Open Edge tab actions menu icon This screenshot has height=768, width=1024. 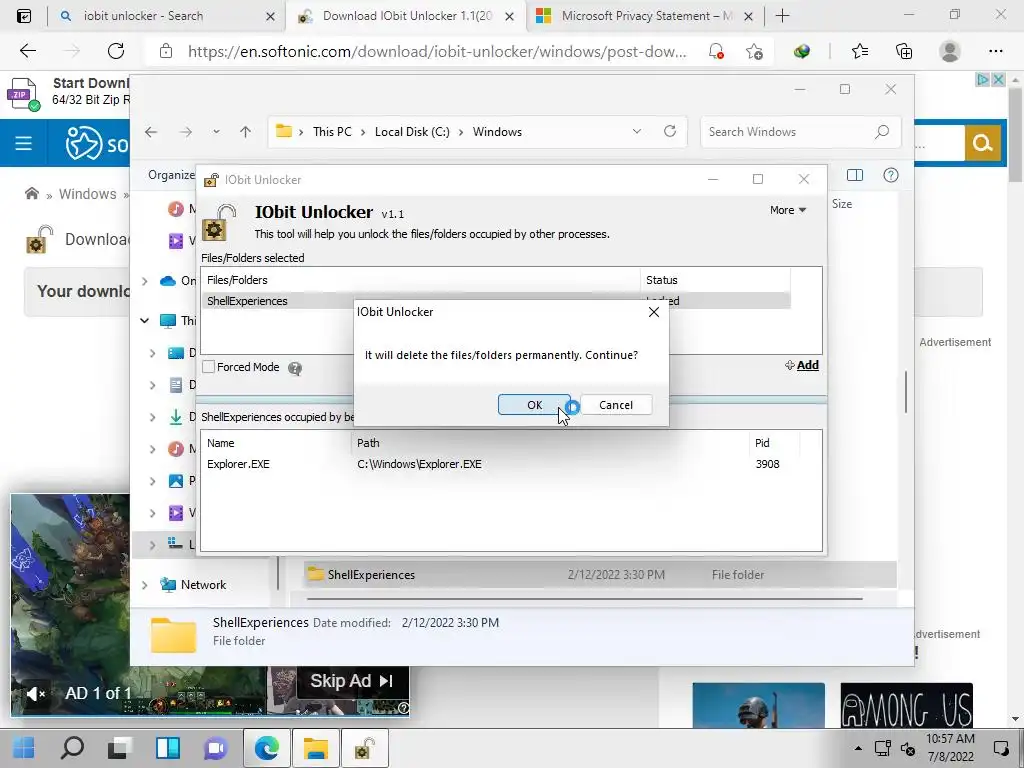point(24,16)
